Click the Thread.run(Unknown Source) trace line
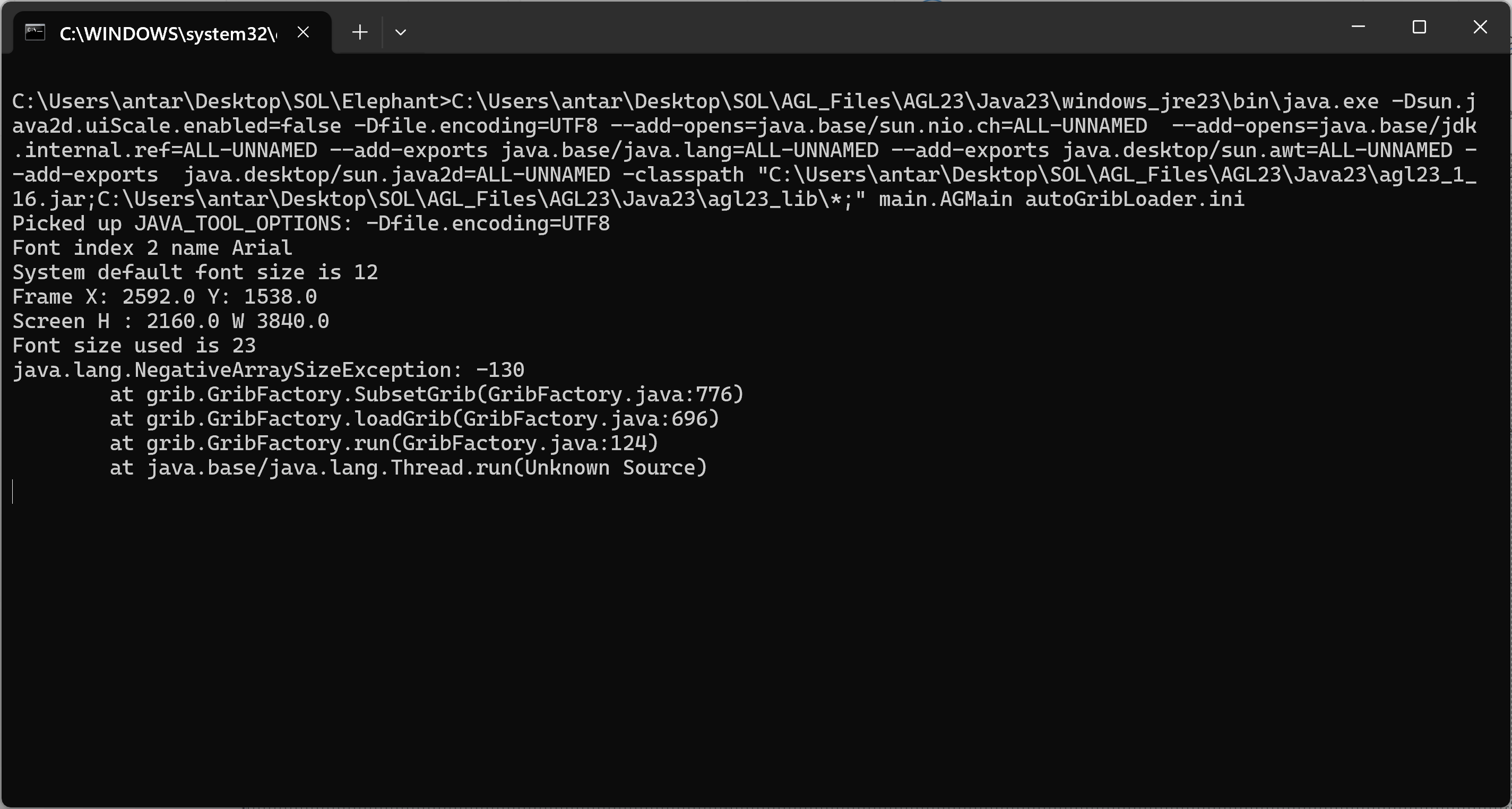The width and height of the screenshot is (1512, 809). coord(409,468)
